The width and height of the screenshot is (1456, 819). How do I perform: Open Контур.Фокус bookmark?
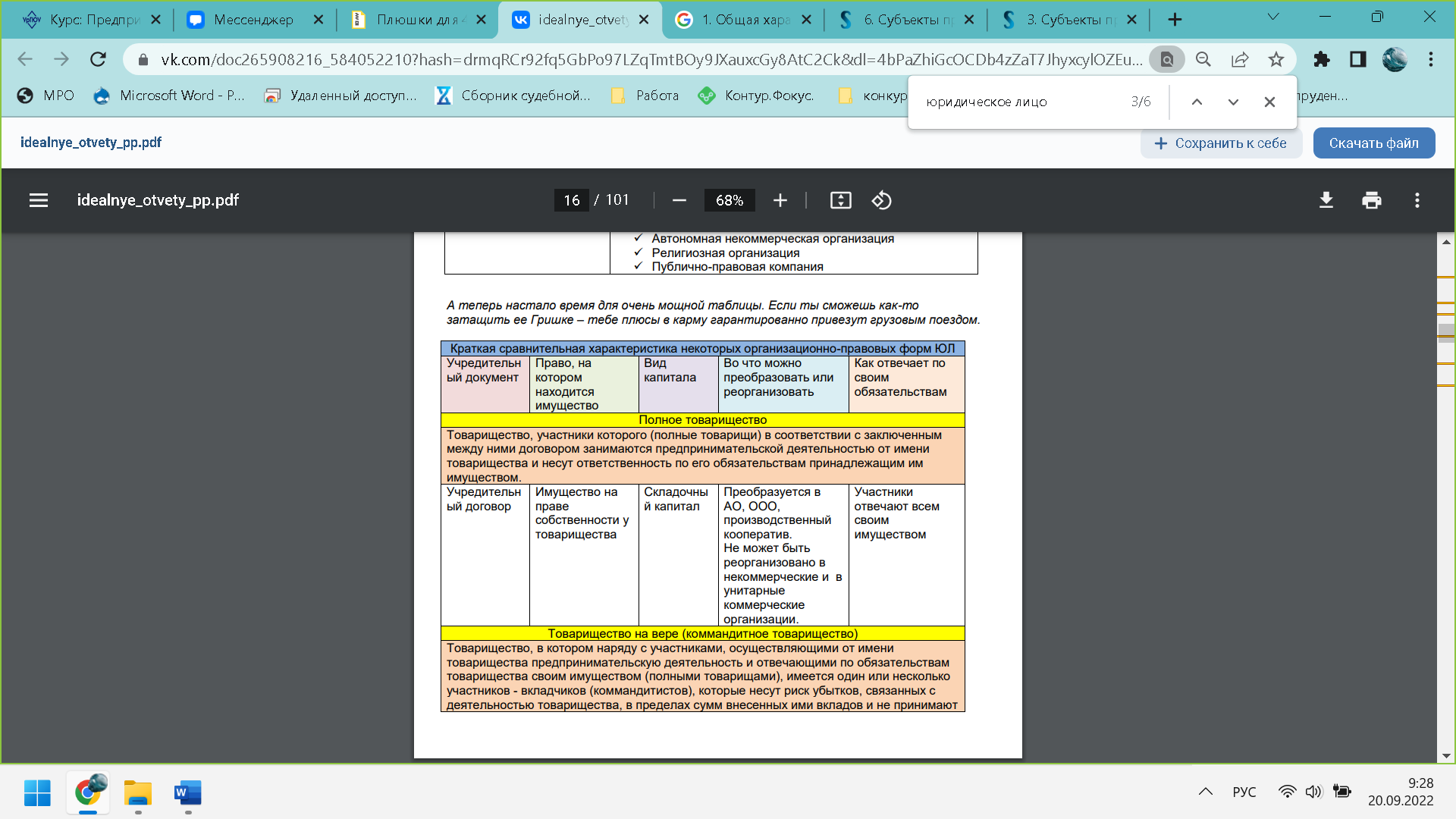757,96
